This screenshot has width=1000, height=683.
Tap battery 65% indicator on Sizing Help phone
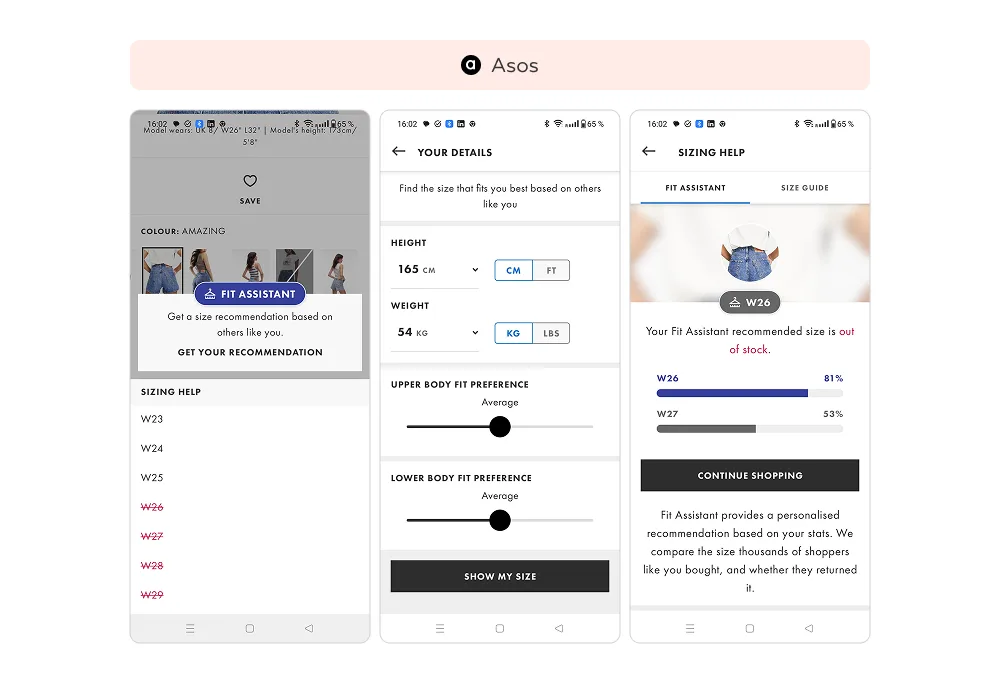coord(844,124)
